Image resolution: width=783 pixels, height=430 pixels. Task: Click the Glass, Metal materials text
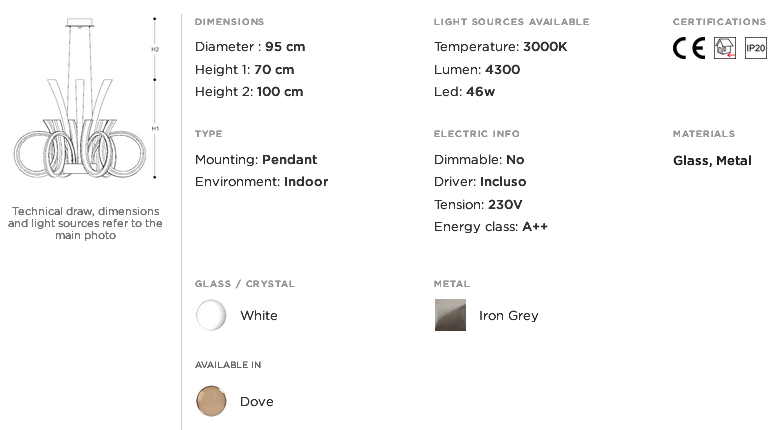click(x=712, y=161)
